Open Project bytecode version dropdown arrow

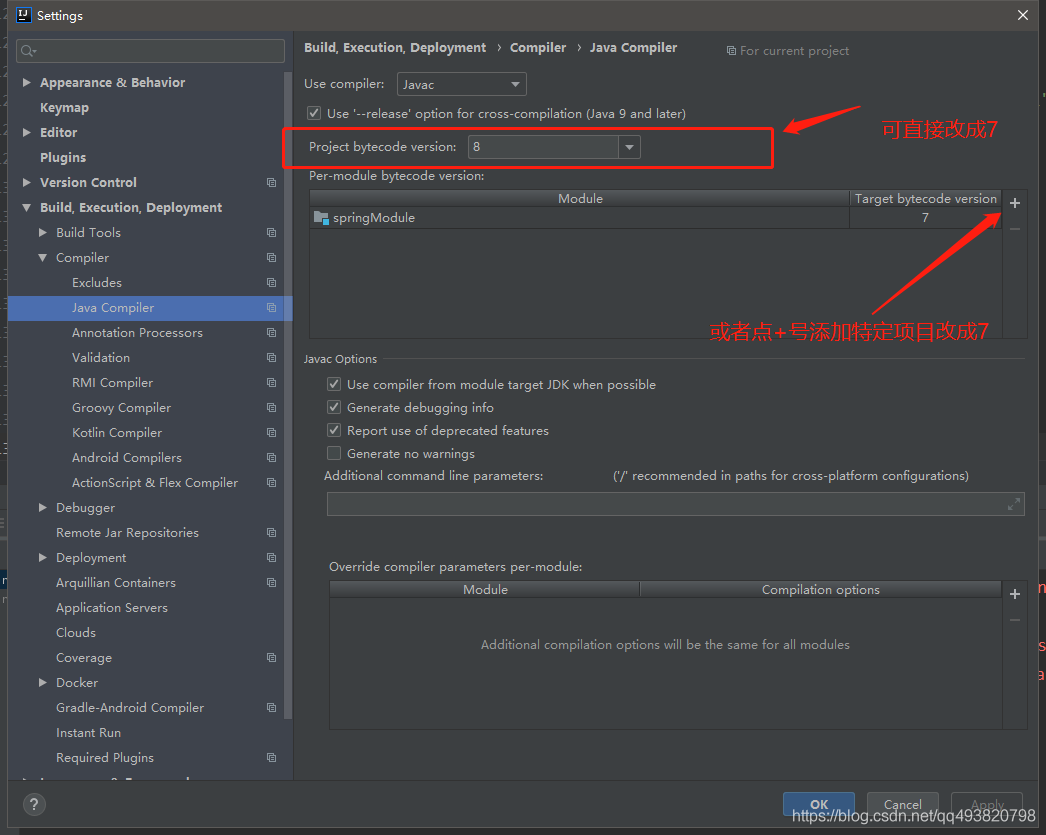(629, 147)
